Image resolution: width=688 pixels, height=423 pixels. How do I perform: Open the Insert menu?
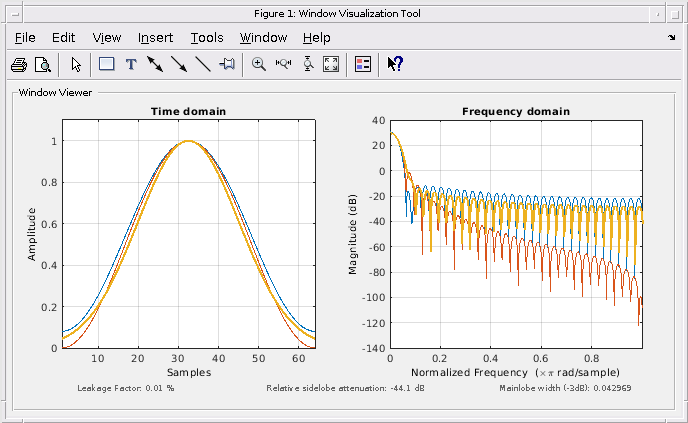[155, 38]
